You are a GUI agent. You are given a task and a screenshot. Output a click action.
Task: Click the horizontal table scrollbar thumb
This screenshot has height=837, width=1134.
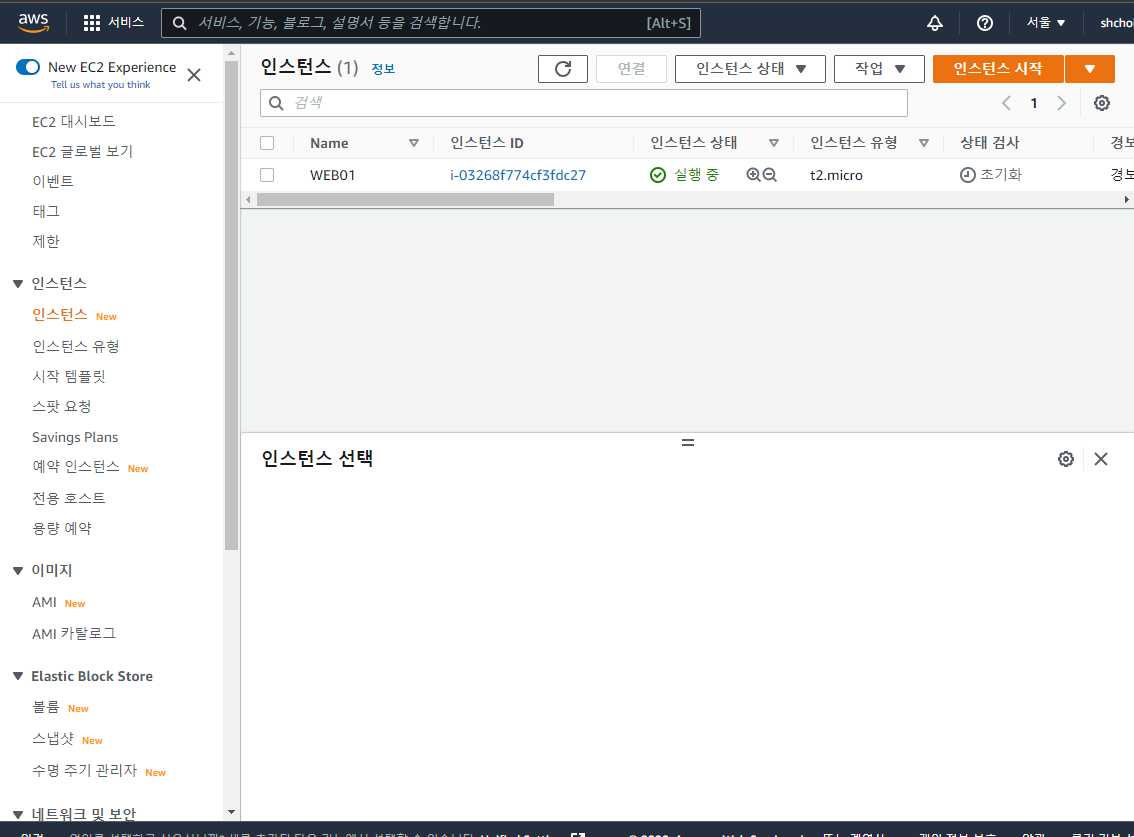(405, 200)
